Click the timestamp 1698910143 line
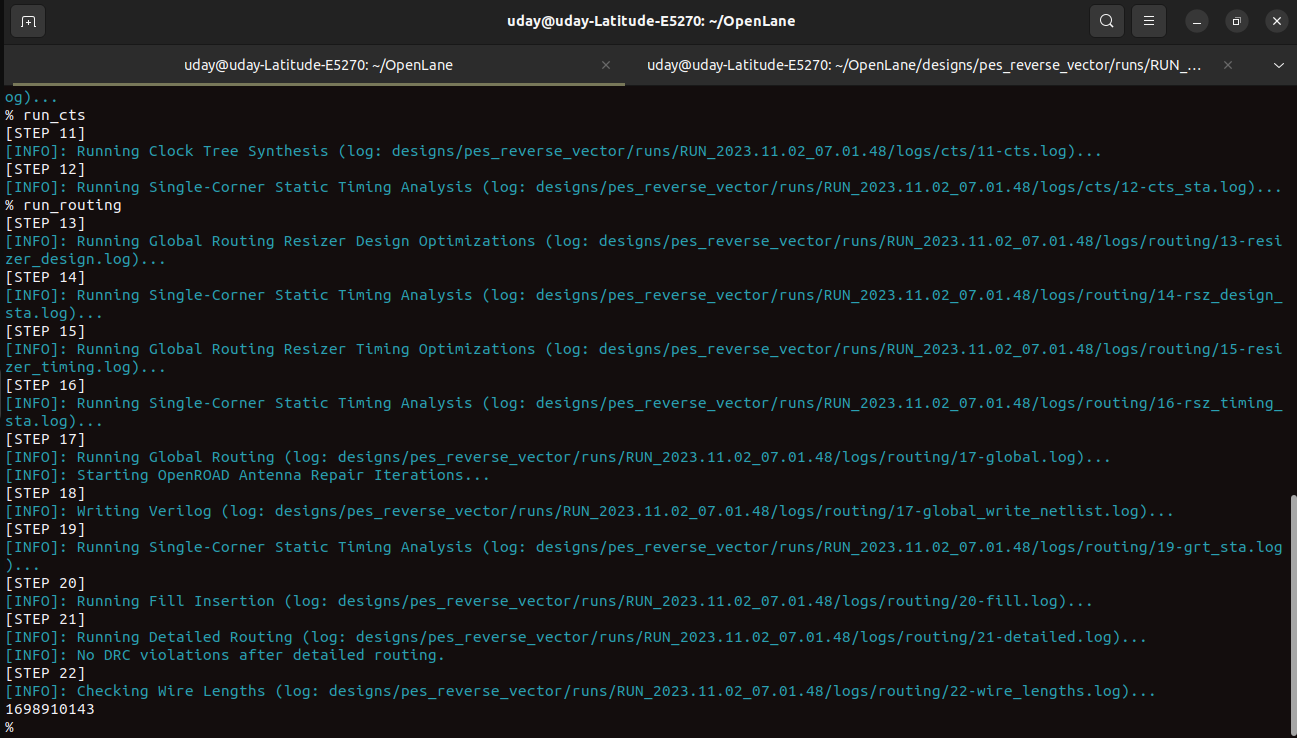1297x738 pixels. pos(51,708)
